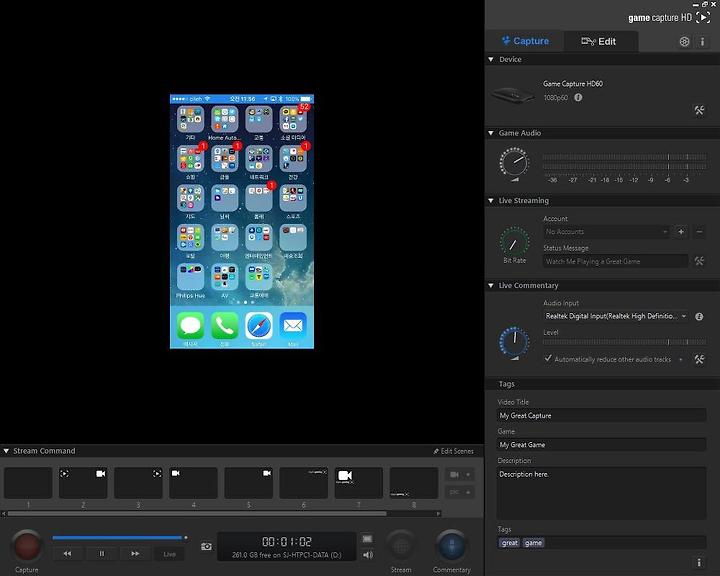Select Stream Command scene 1
Viewport: 720px width, 576px height.
(x=28, y=483)
